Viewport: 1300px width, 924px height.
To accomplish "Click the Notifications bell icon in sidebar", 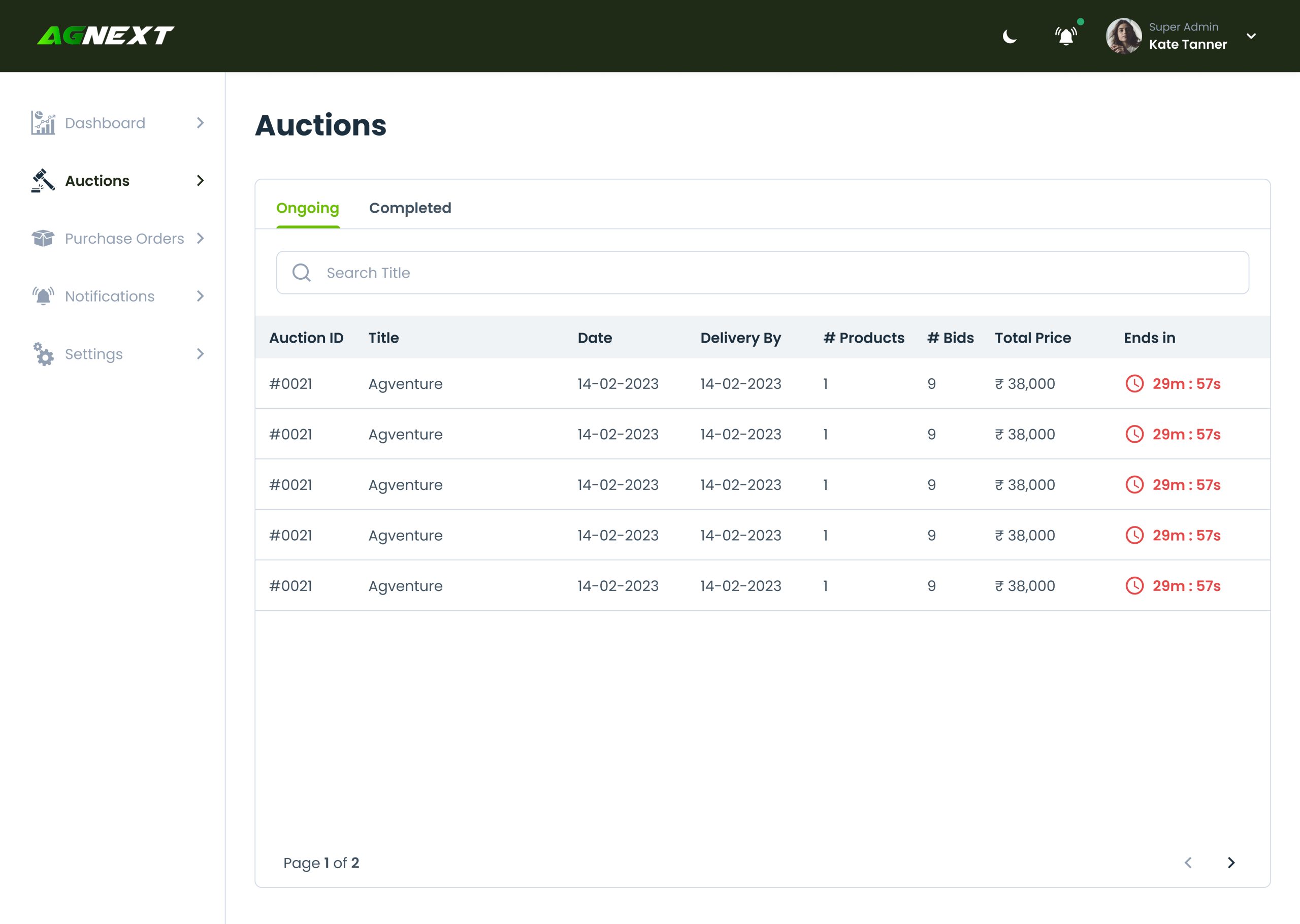I will 43,296.
